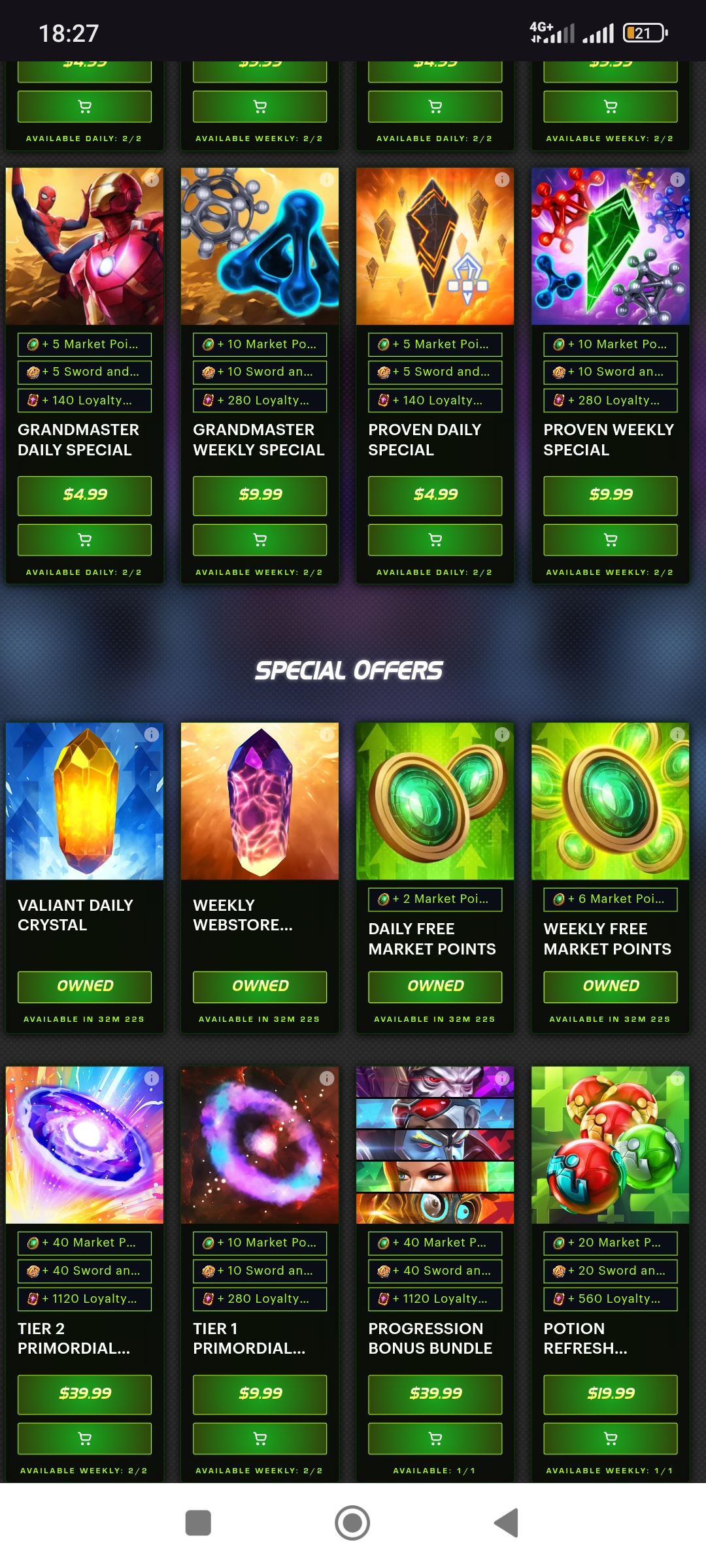The image size is (706, 1568).
Task: Show info for Grandmaster Daily Special card
Action: coord(152,180)
